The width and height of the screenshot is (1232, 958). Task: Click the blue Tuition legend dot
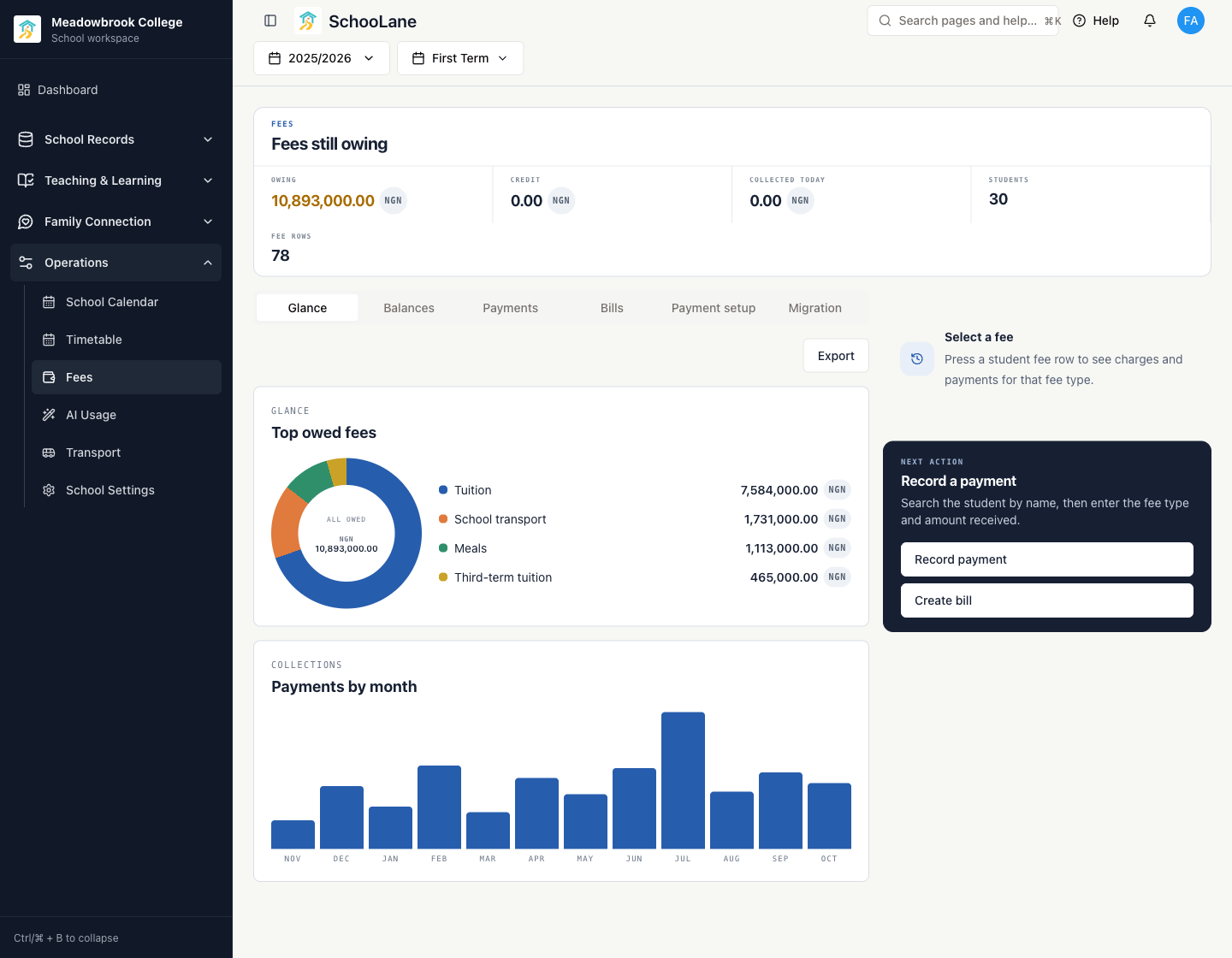[x=443, y=490]
